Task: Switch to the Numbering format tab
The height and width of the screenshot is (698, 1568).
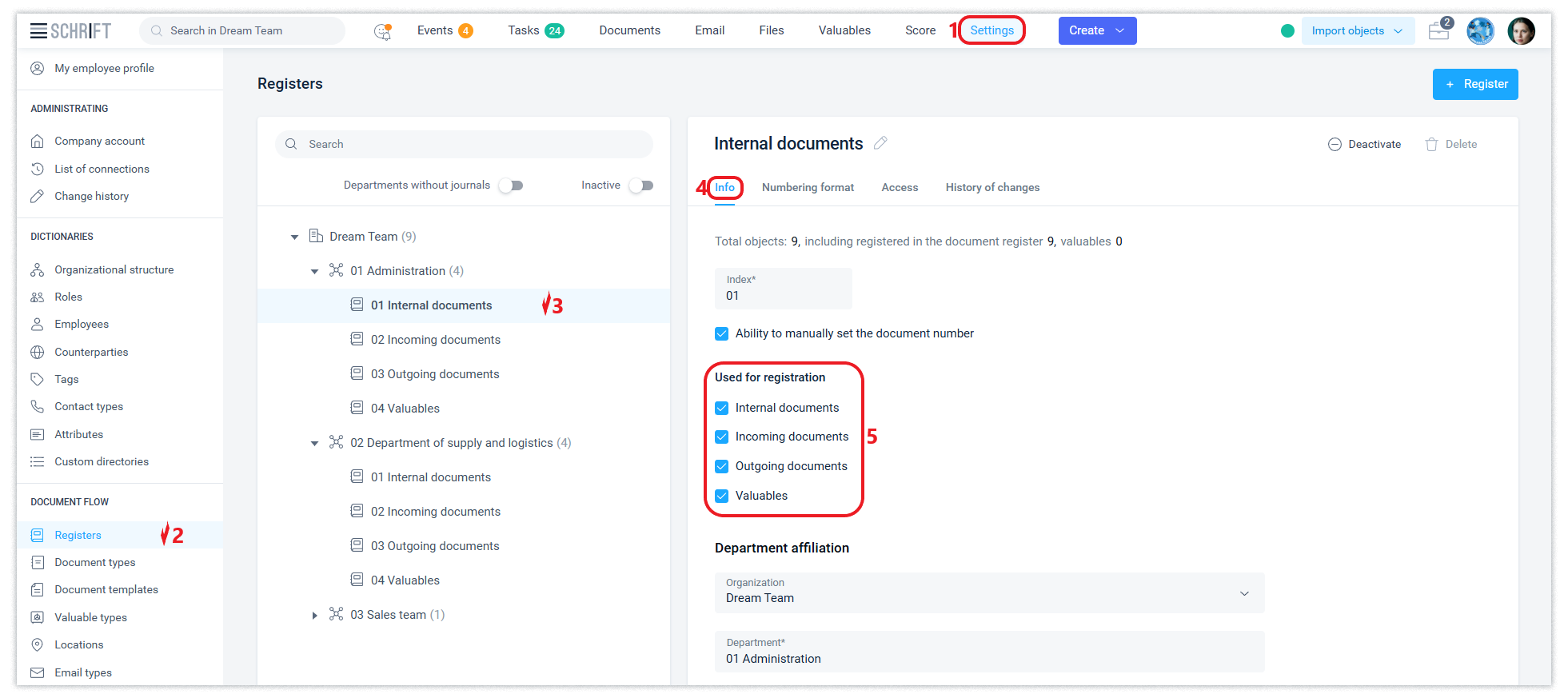Action: tap(808, 188)
